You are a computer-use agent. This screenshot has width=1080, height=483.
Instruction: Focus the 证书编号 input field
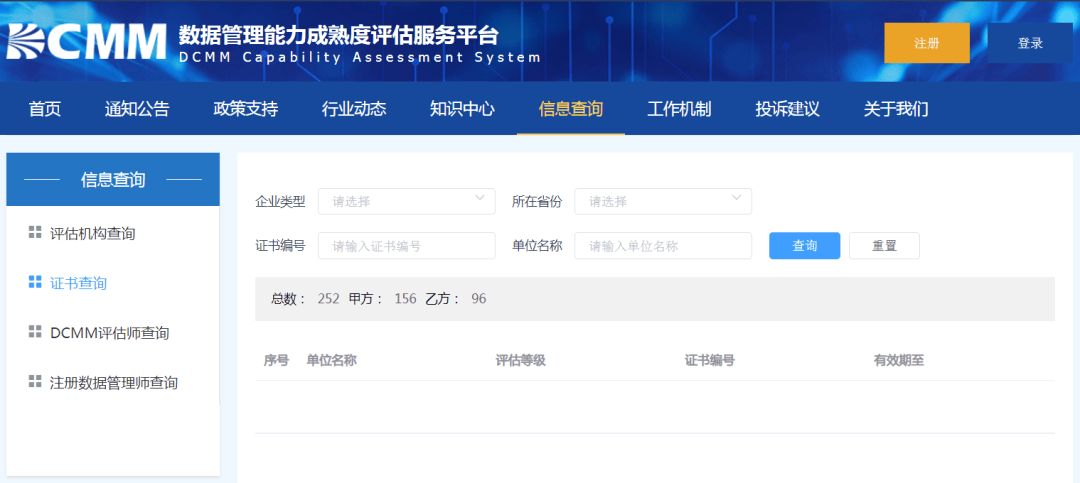pyautogui.click(x=406, y=246)
